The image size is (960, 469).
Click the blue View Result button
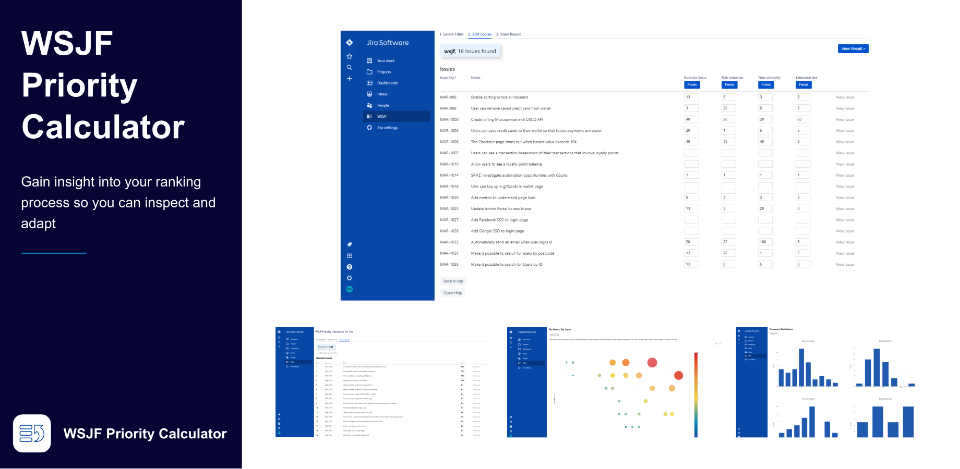click(852, 48)
